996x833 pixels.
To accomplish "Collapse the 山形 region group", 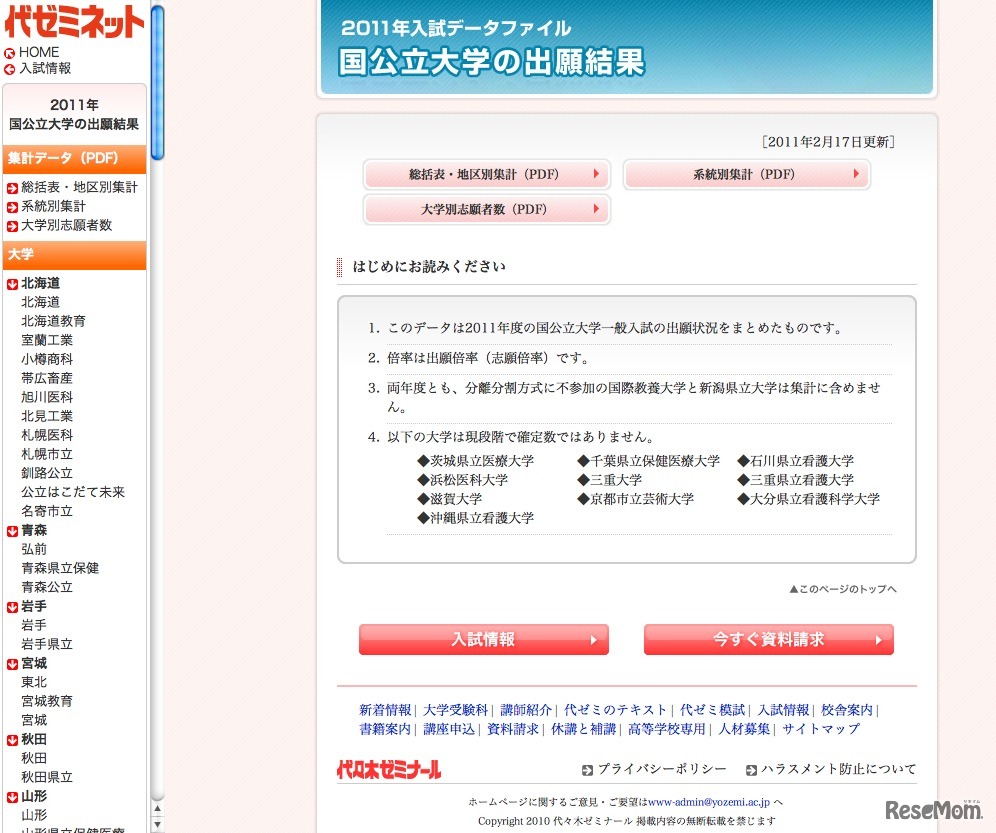I will (12, 797).
